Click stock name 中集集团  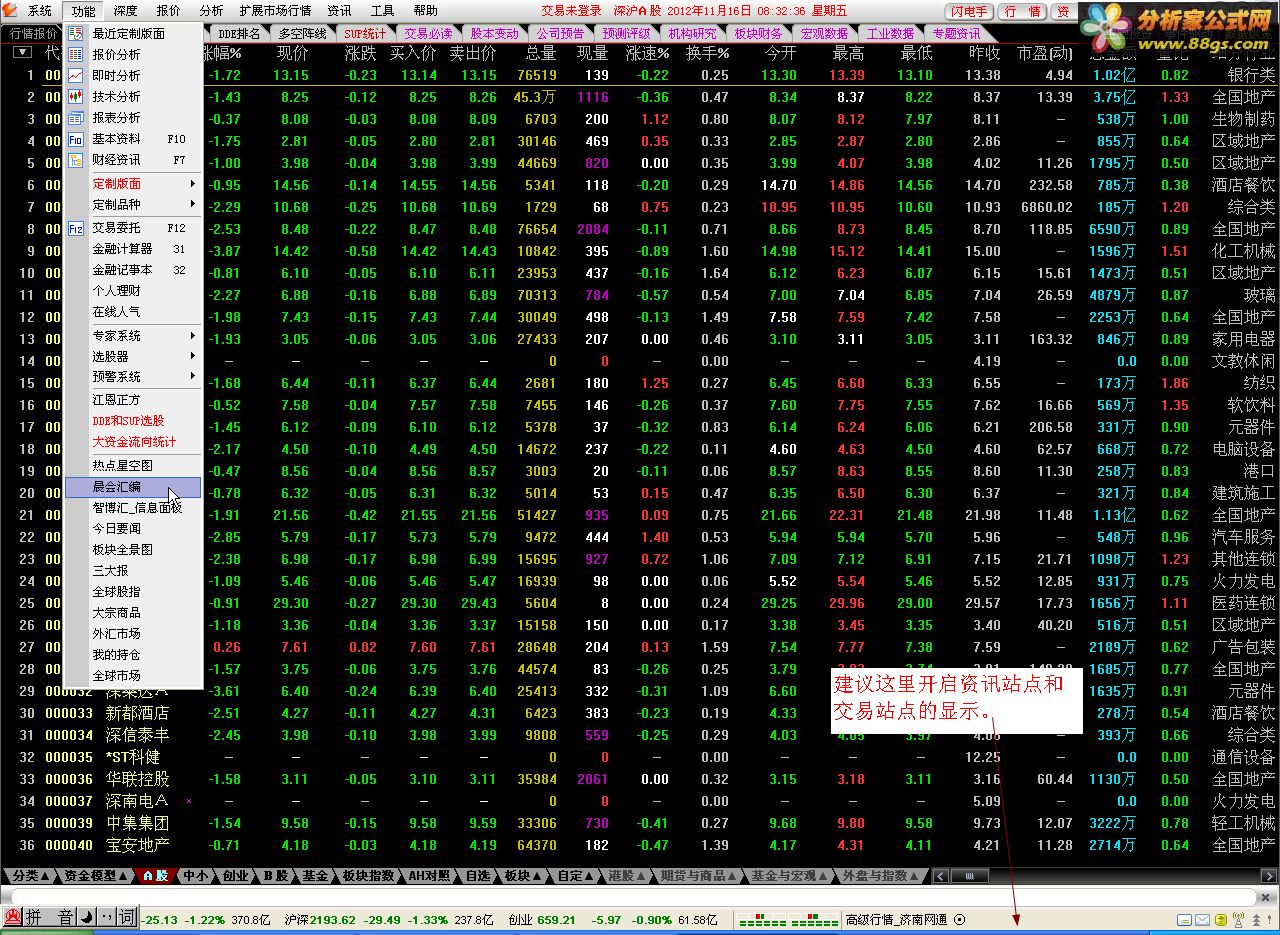tap(138, 823)
